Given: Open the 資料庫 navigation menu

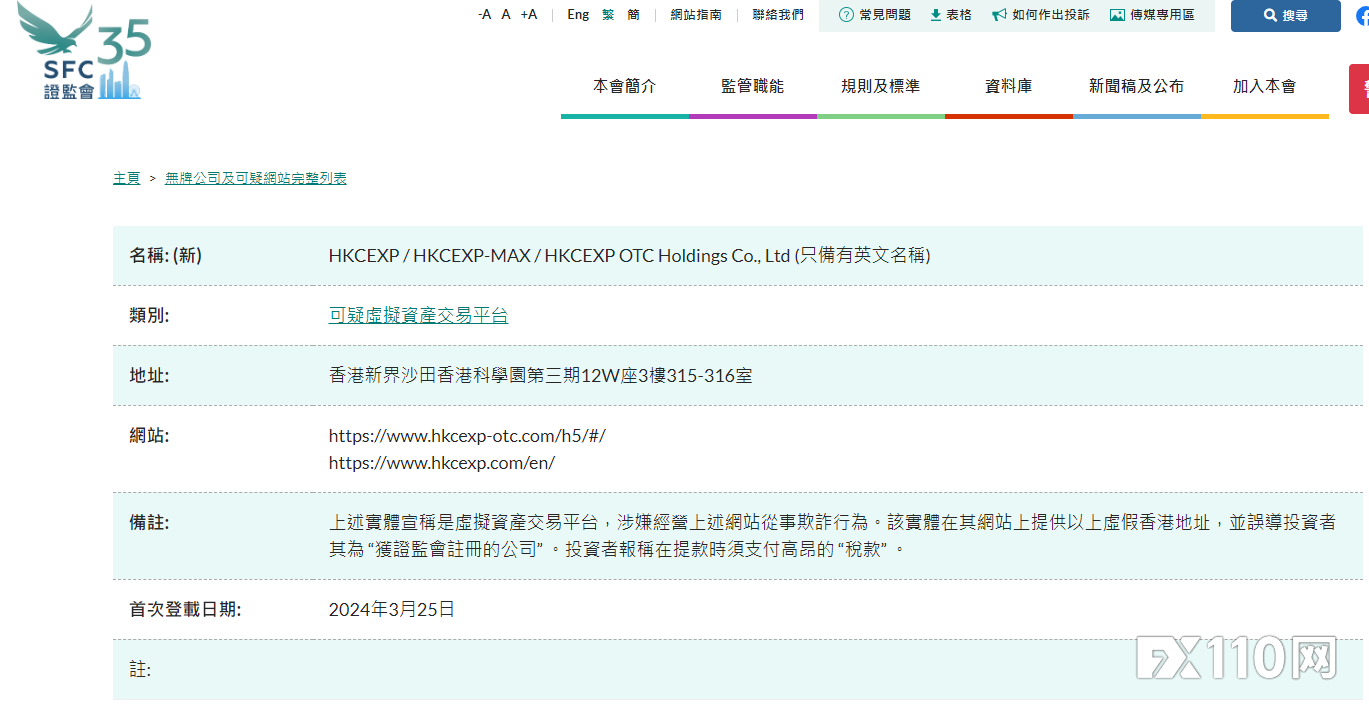Looking at the screenshot, I should tap(1009, 86).
